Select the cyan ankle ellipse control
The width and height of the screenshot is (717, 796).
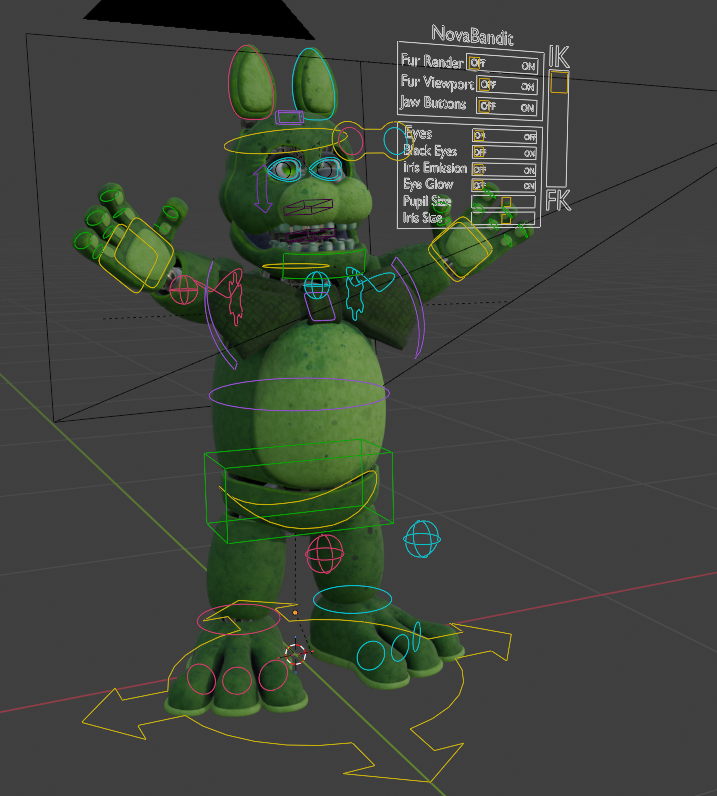pos(352,600)
